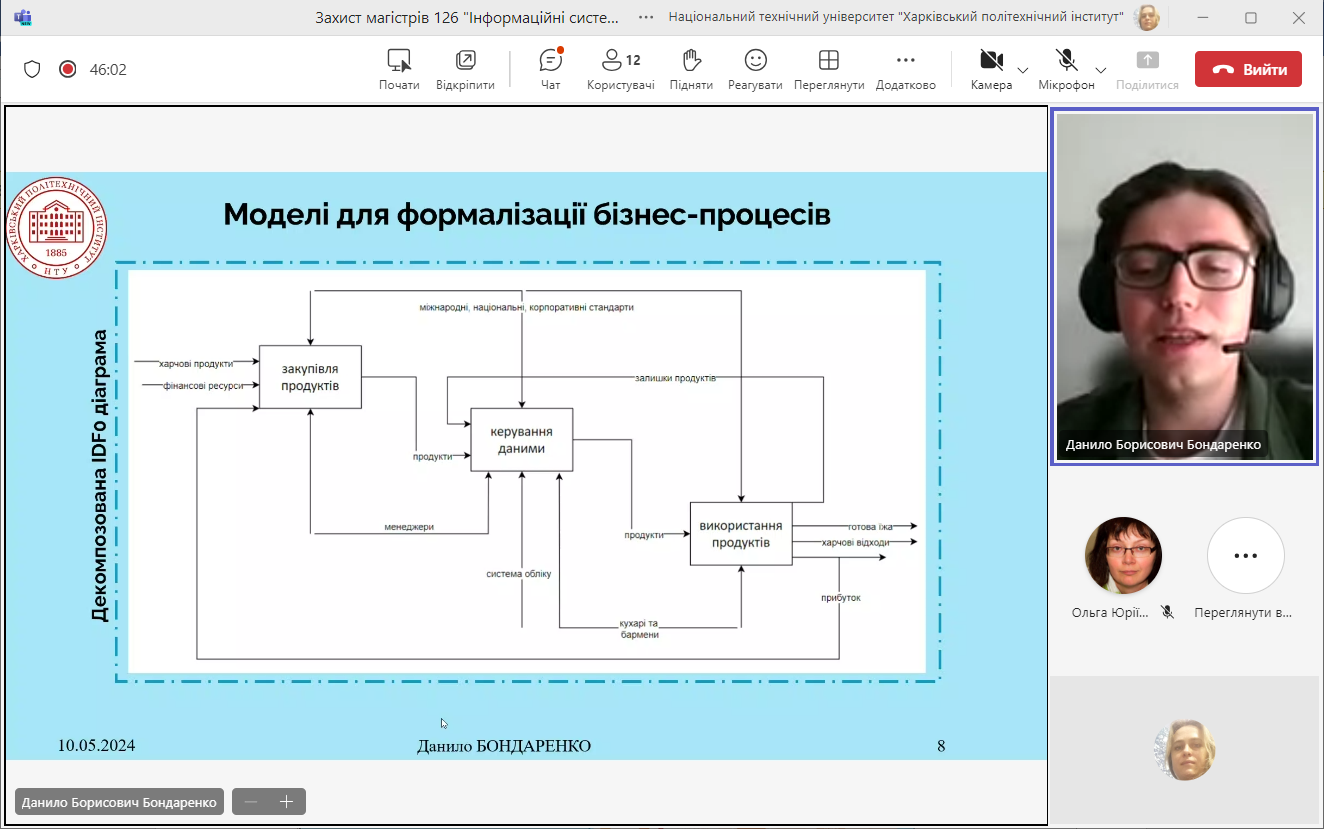Open reactions with Реагувати icon
Image resolution: width=1324 pixels, height=829 pixels.
(x=755, y=68)
